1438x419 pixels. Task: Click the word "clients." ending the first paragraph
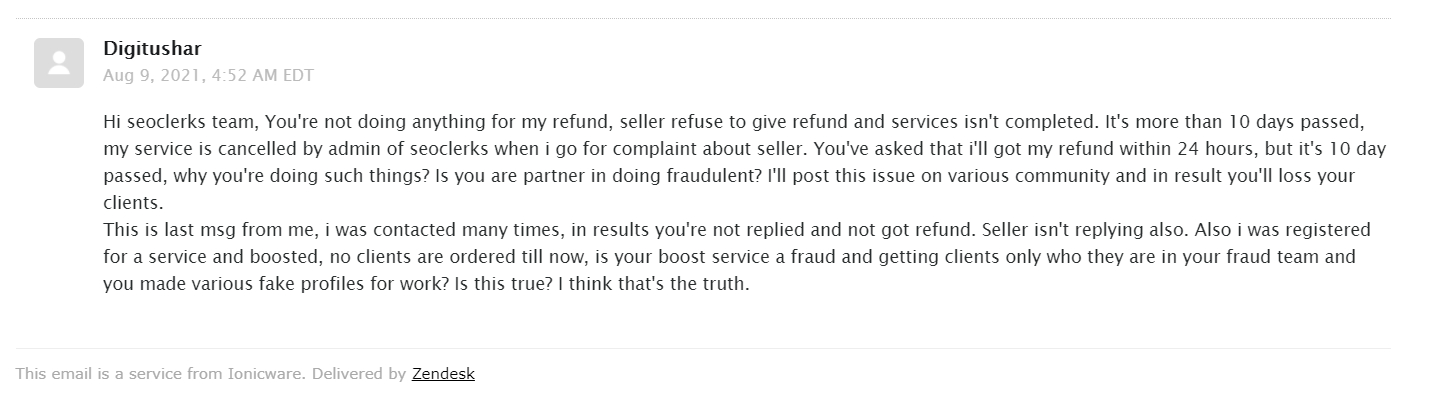click(134, 203)
